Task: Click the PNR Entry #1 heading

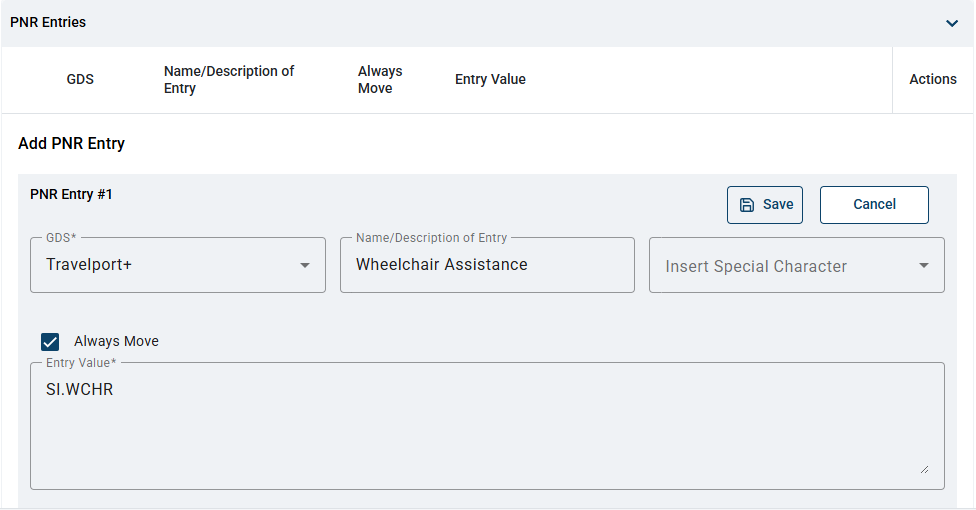Action: [71, 194]
